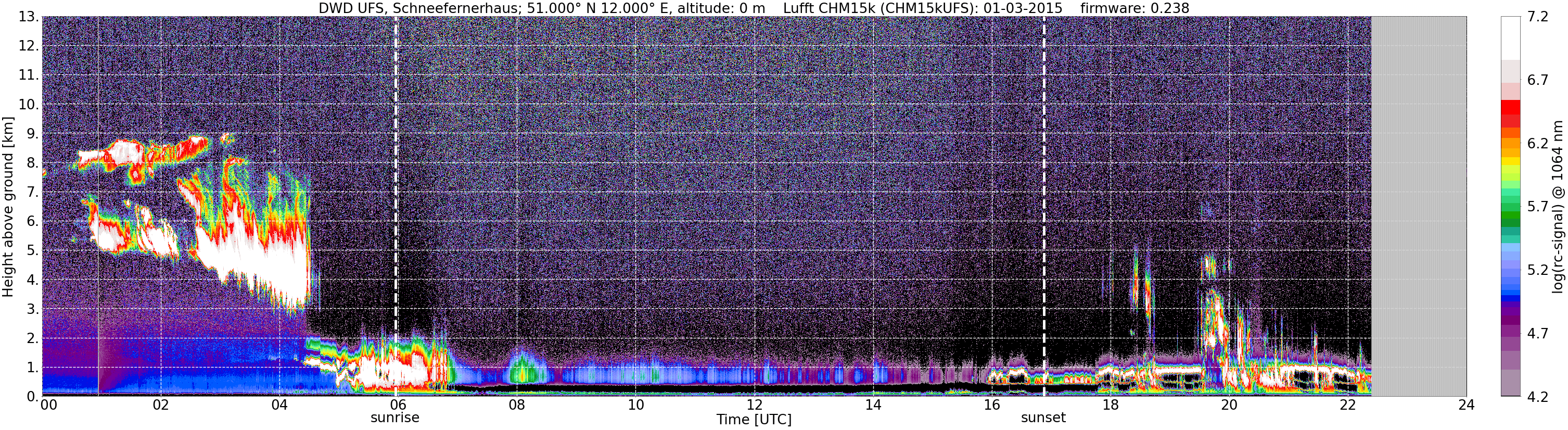This screenshot has width=1568, height=430.
Task: Click the colorbar value "4.7"
Action: click(1538, 334)
